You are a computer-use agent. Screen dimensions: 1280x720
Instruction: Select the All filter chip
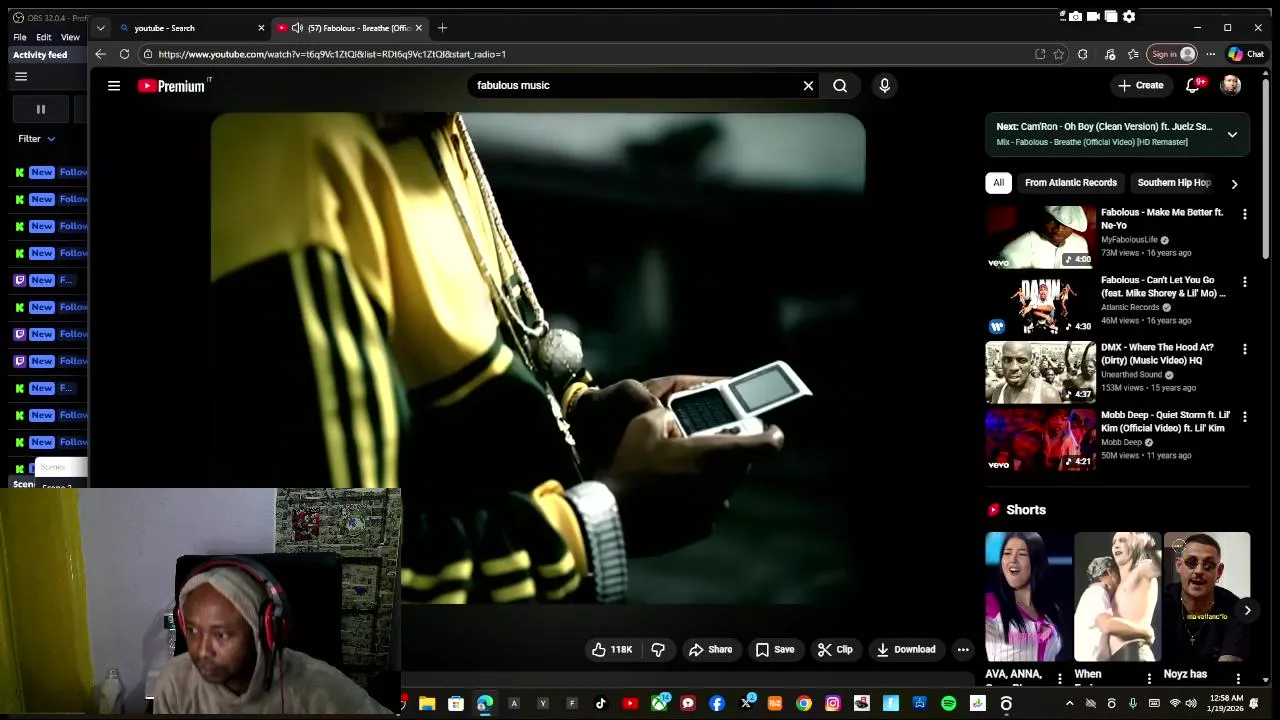tap(998, 183)
